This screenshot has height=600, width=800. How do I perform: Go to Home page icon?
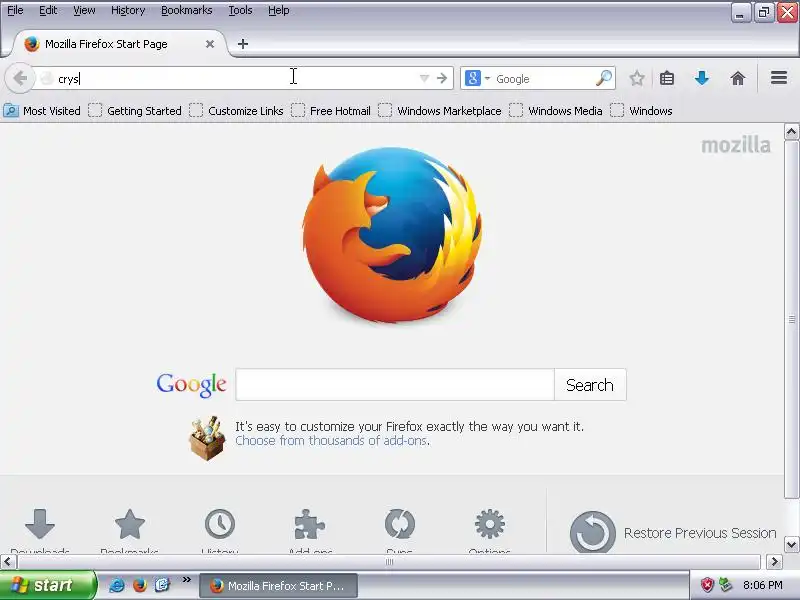738,79
